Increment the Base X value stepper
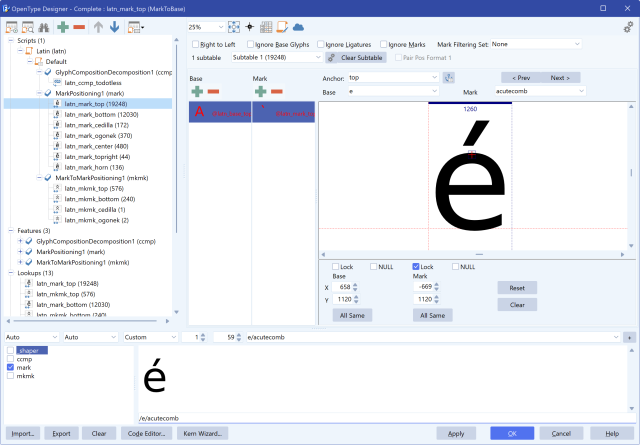 (355, 285)
